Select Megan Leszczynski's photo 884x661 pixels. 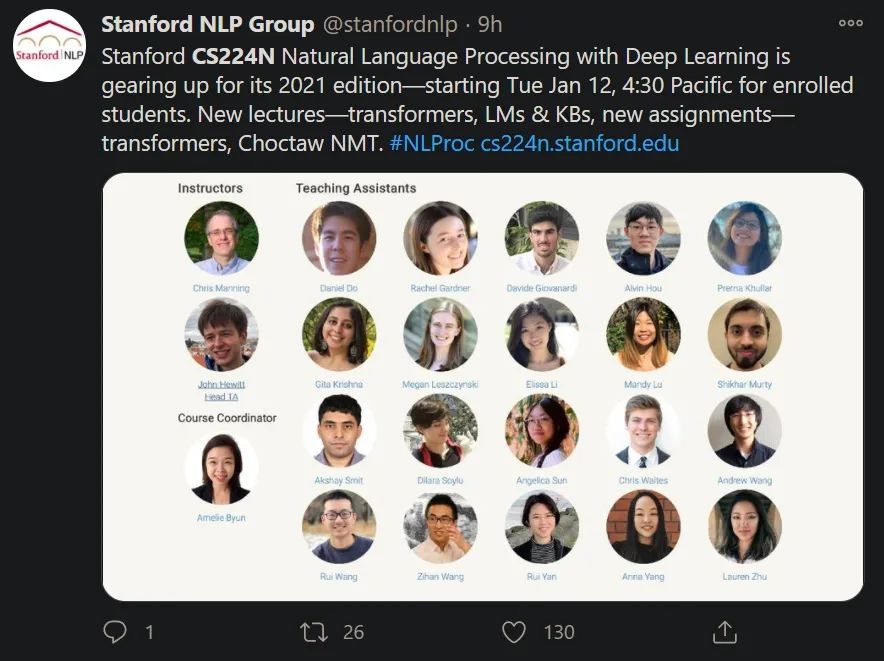(x=440, y=335)
